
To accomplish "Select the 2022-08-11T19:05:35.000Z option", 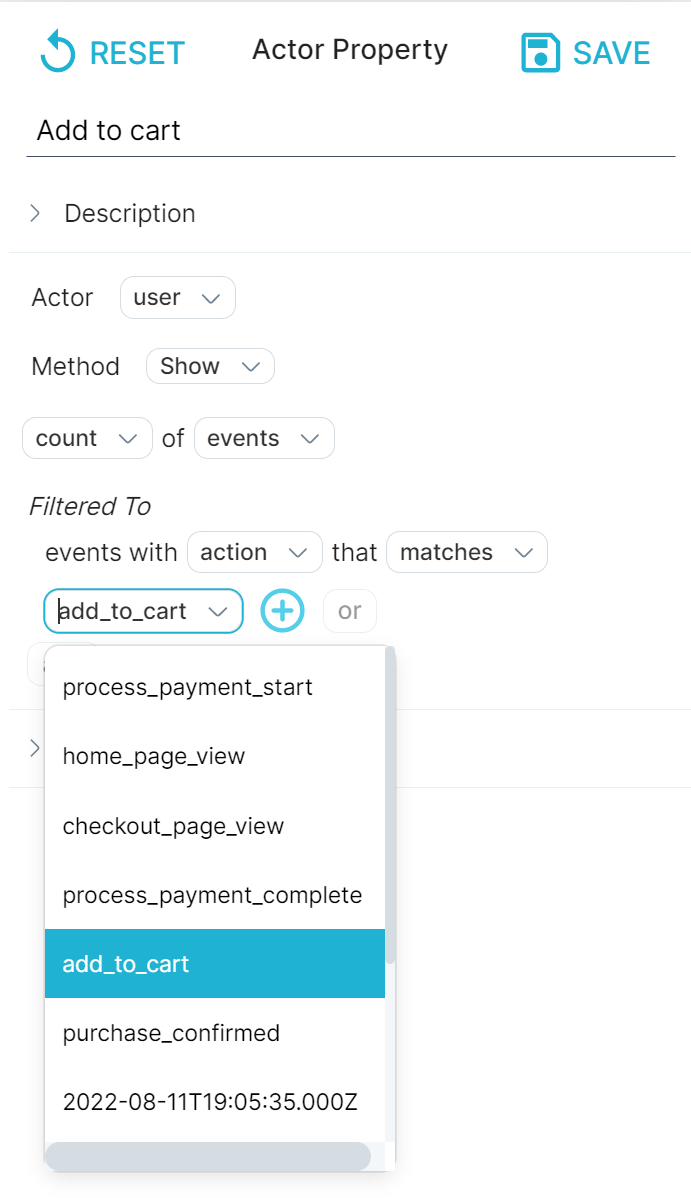I will [x=215, y=1102].
